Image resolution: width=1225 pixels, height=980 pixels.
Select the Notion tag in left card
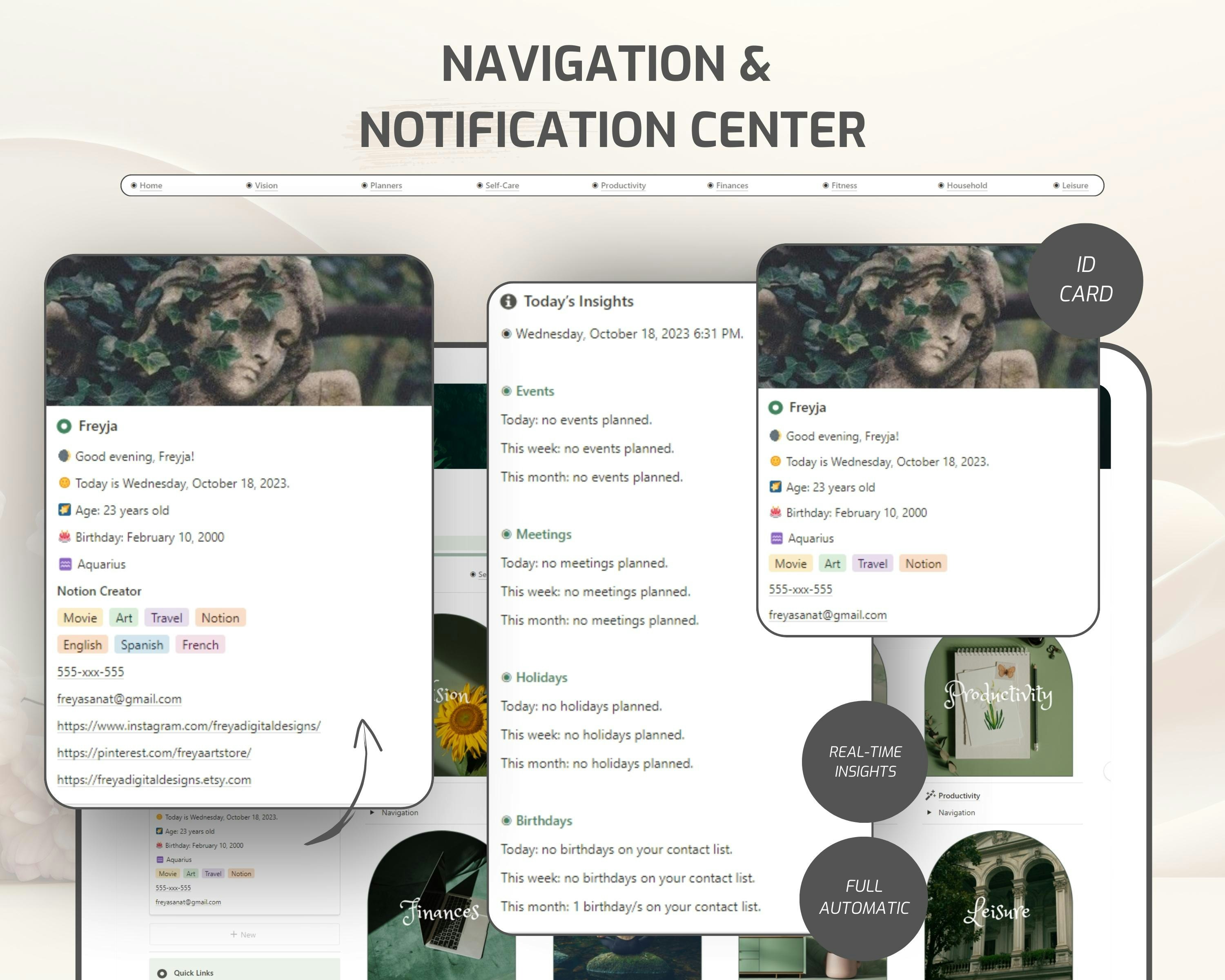point(220,617)
